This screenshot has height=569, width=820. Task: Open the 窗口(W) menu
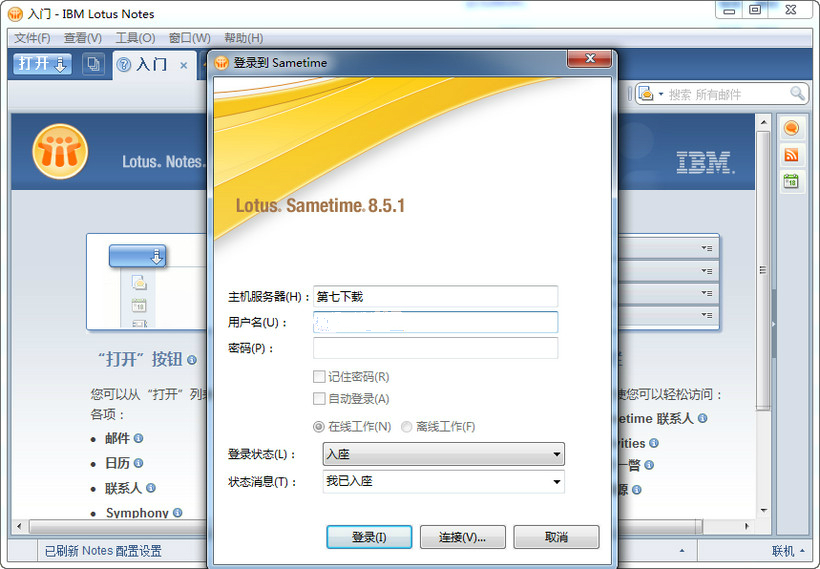pos(189,38)
